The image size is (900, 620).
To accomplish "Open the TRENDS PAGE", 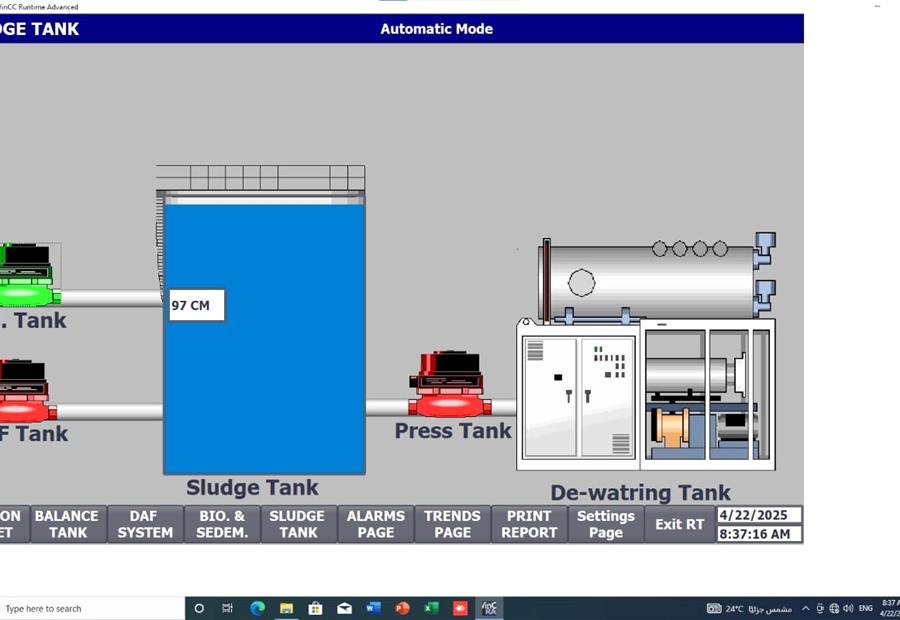I will [452, 524].
